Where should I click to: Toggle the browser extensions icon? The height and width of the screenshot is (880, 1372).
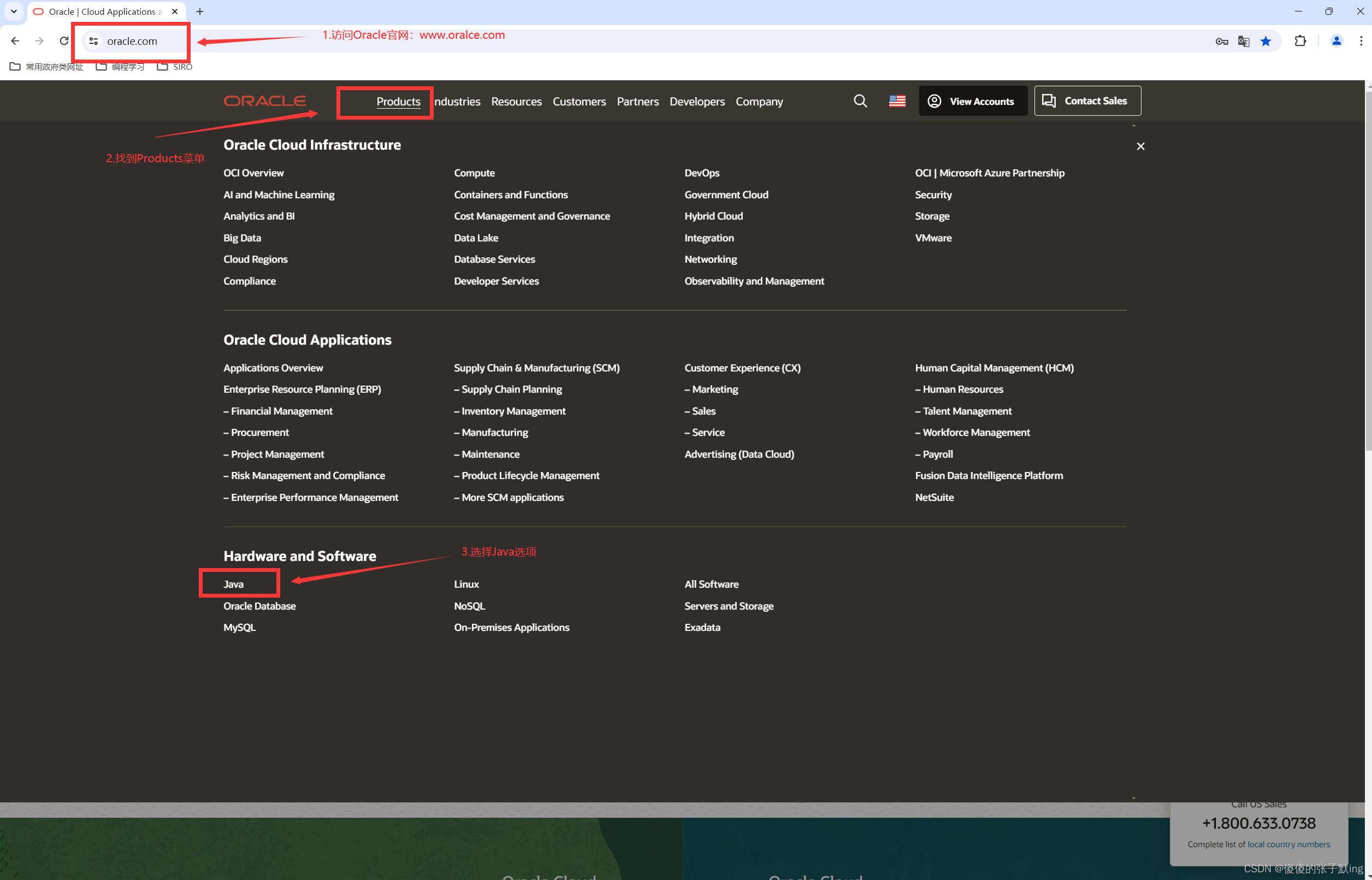pyautogui.click(x=1300, y=41)
